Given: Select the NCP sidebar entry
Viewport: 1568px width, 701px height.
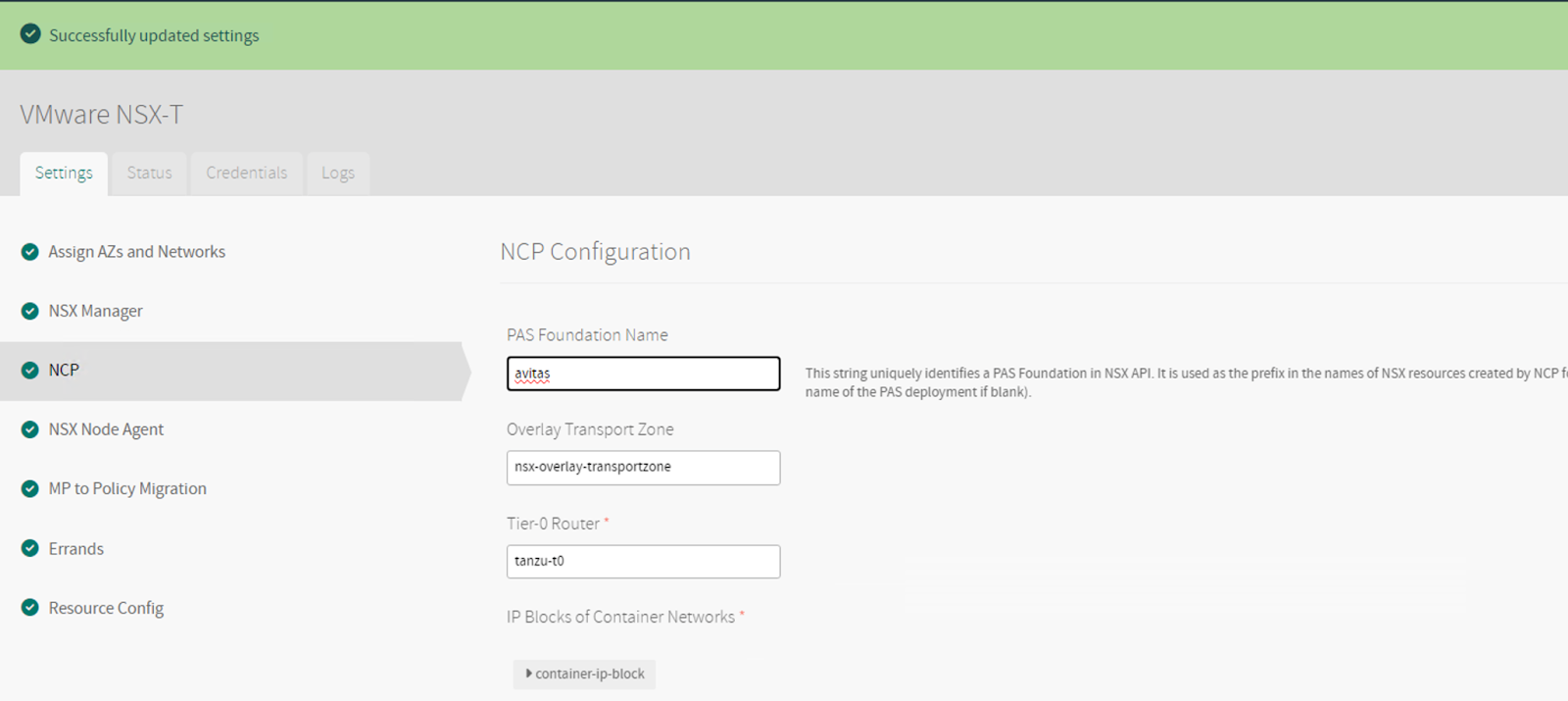Looking at the screenshot, I should pos(231,371).
